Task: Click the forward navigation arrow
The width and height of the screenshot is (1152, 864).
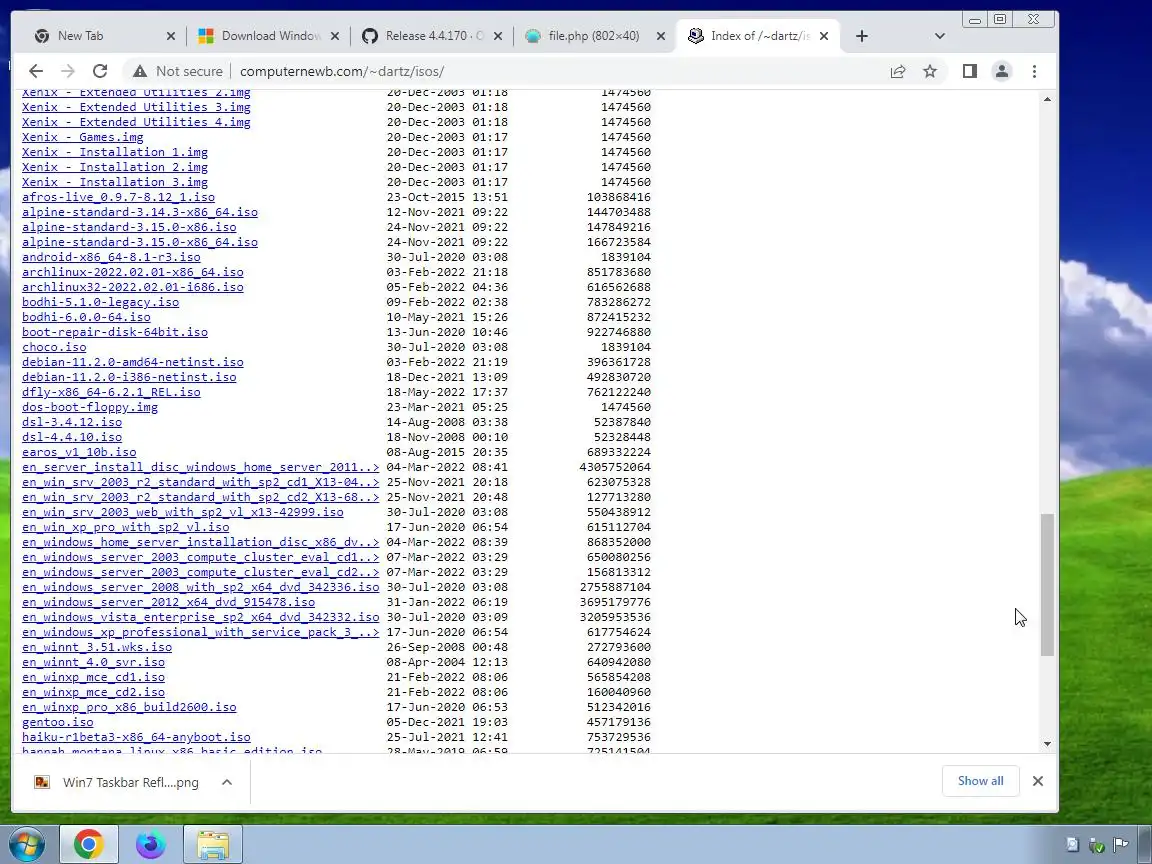Action: coord(68,71)
